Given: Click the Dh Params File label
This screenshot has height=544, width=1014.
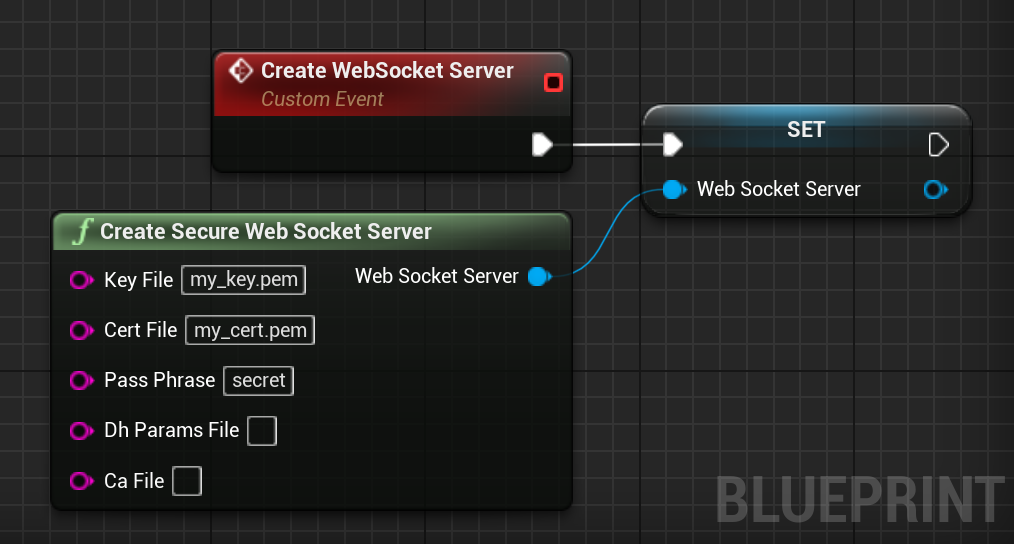Looking at the screenshot, I should (x=171, y=430).
